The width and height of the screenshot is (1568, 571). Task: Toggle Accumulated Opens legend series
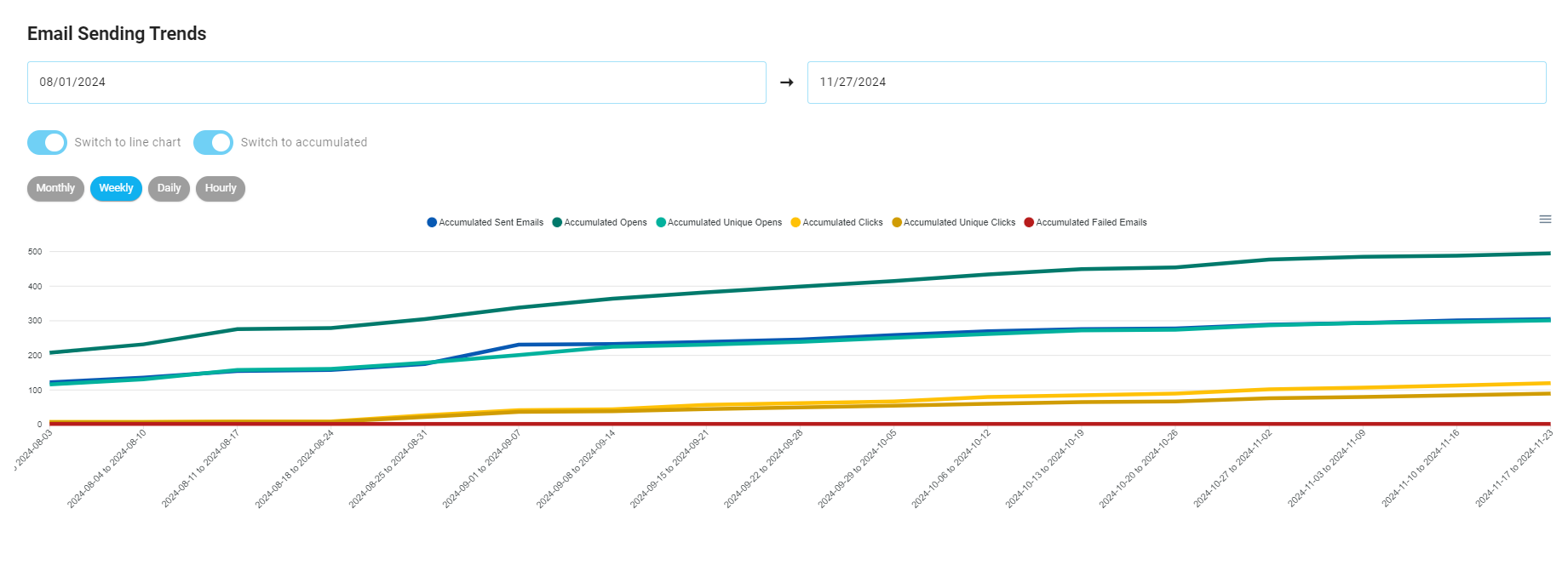coord(600,222)
